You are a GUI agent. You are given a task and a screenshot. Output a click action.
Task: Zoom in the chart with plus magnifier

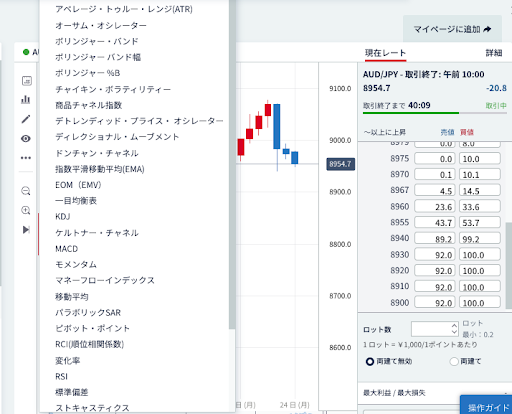[26, 210]
